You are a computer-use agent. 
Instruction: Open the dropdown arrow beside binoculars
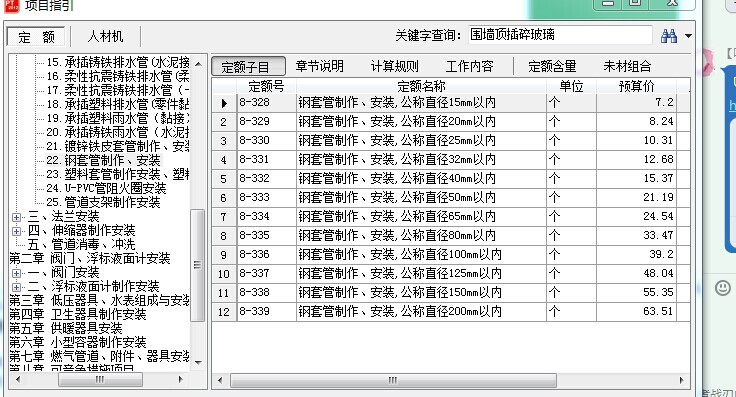click(x=688, y=36)
